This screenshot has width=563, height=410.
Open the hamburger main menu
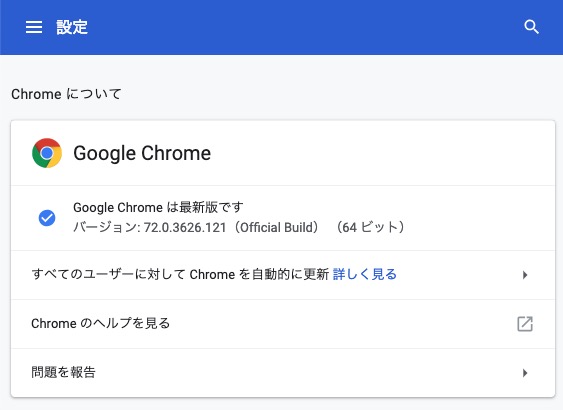click(x=34, y=27)
